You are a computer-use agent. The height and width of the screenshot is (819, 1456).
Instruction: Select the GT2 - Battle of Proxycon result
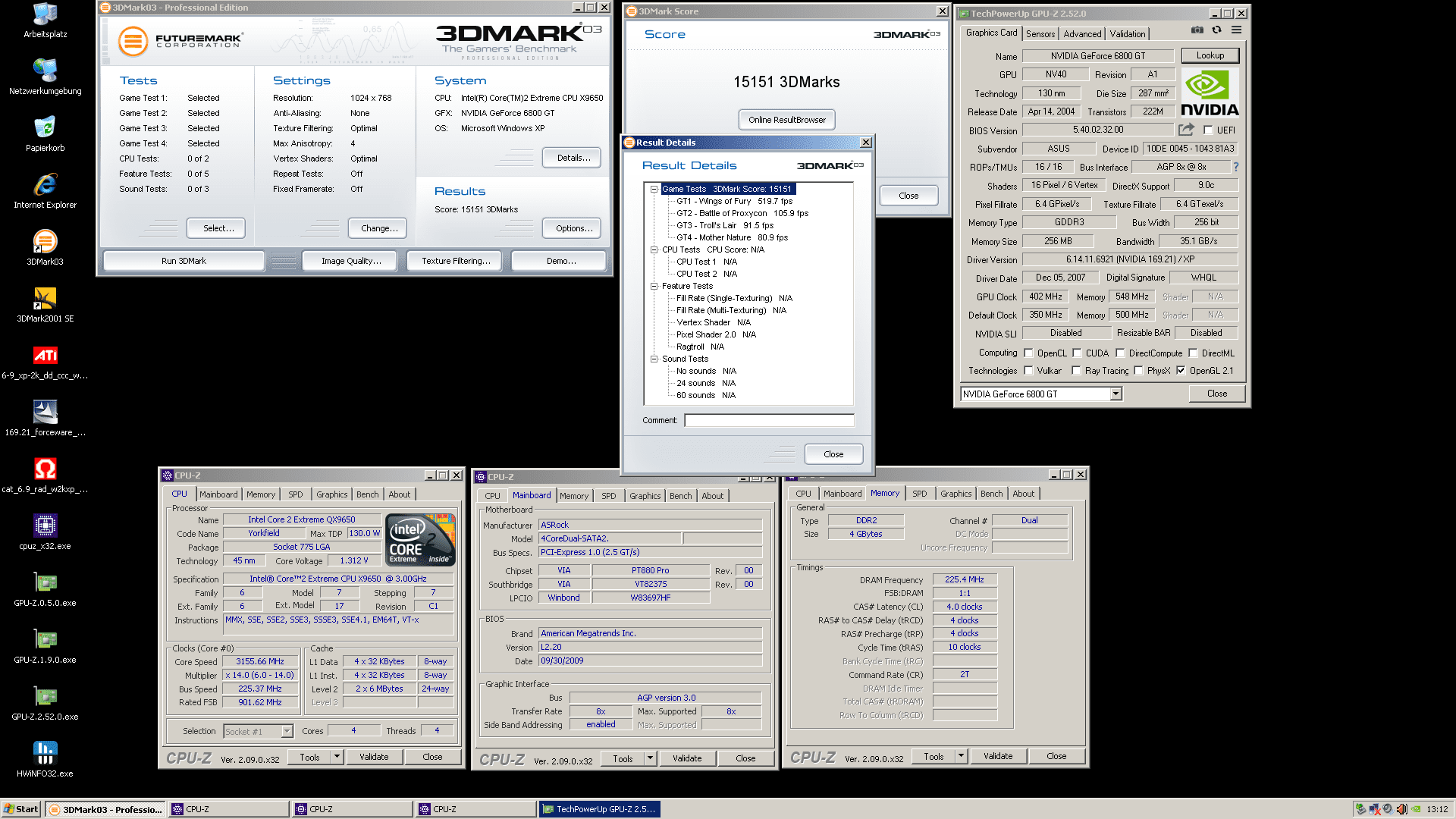point(742,213)
